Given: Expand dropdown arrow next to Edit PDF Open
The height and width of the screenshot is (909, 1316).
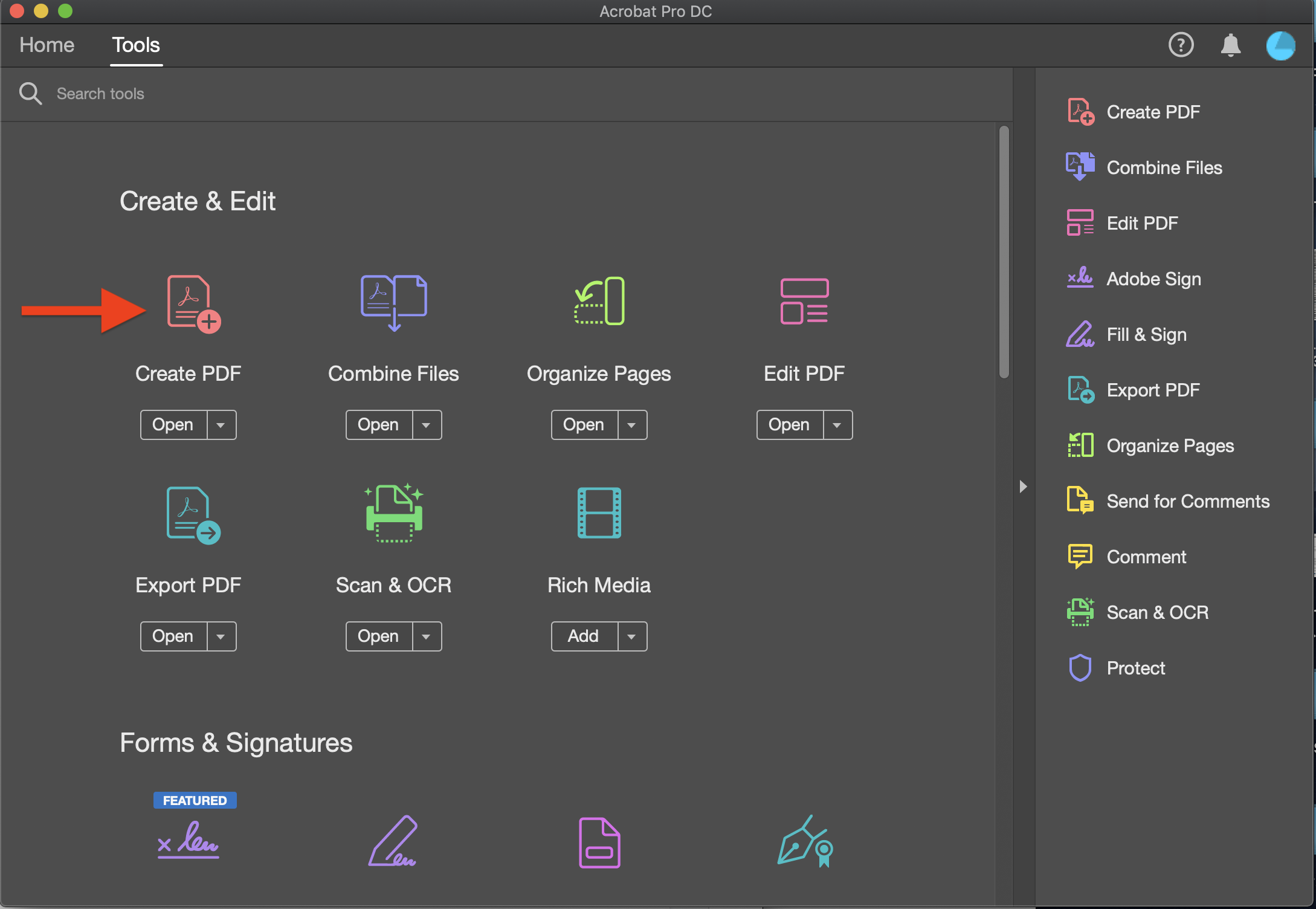Looking at the screenshot, I should (x=838, y=425).
